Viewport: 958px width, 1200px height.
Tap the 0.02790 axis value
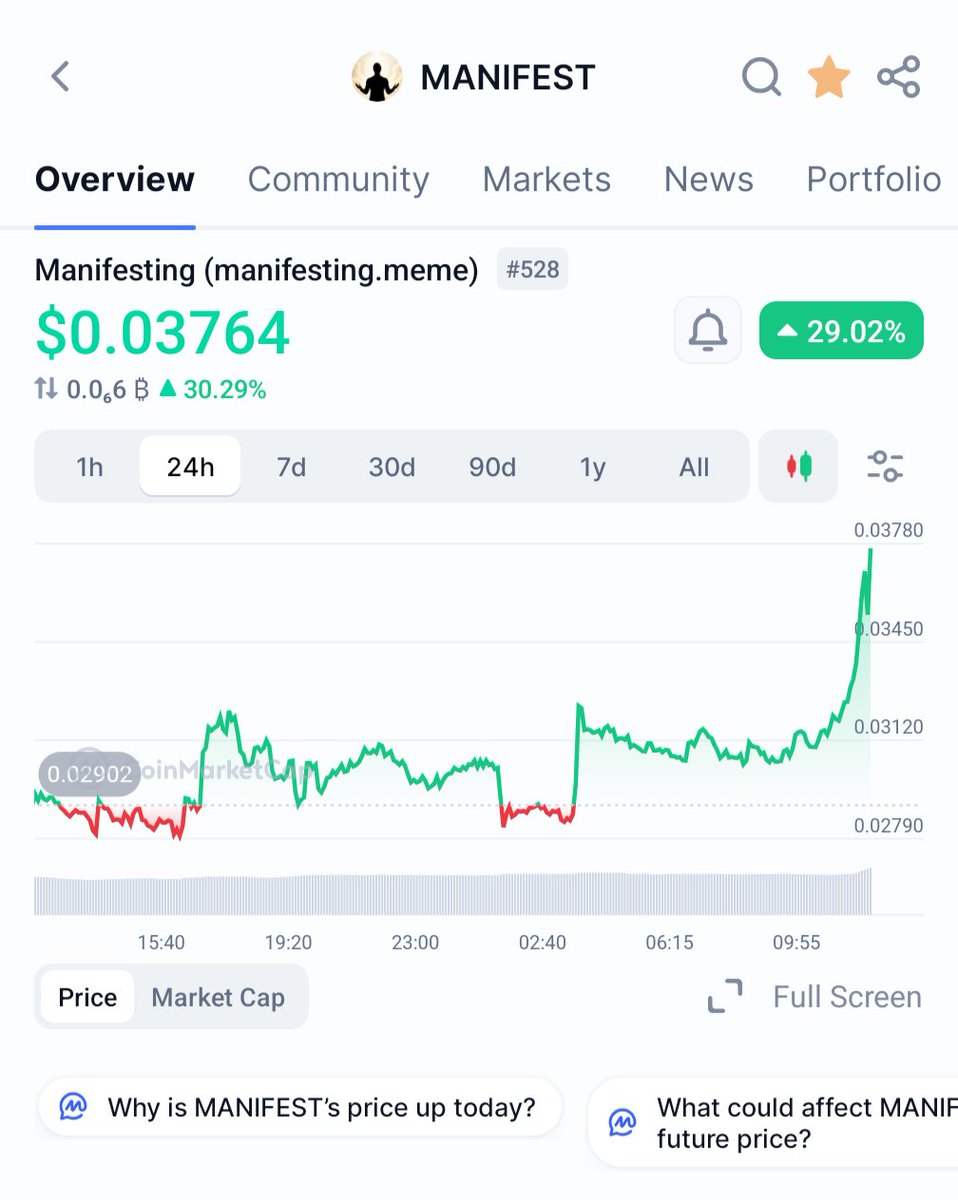coord(888,825)
